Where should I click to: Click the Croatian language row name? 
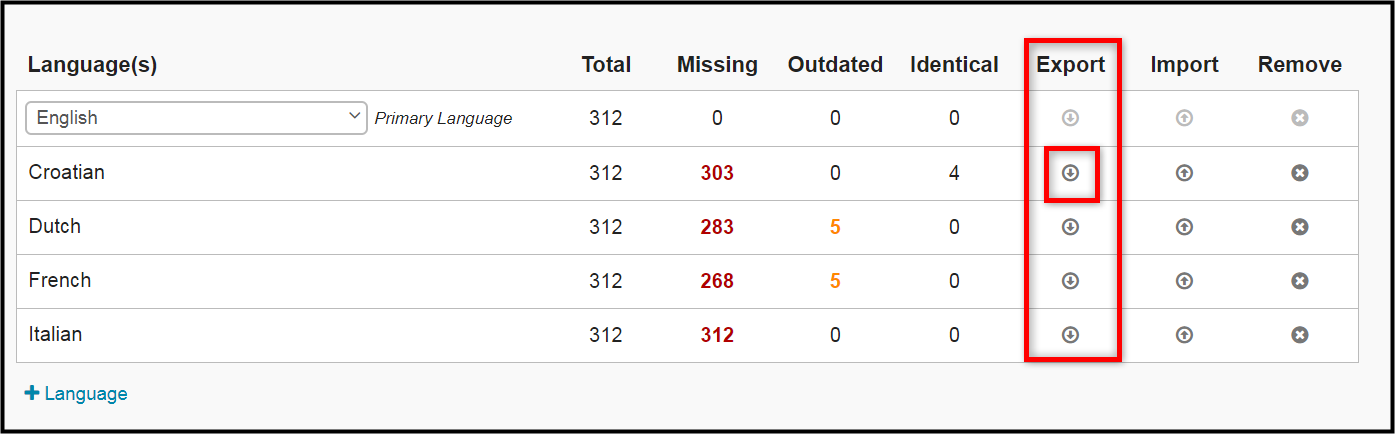click(x=66, y=172)
